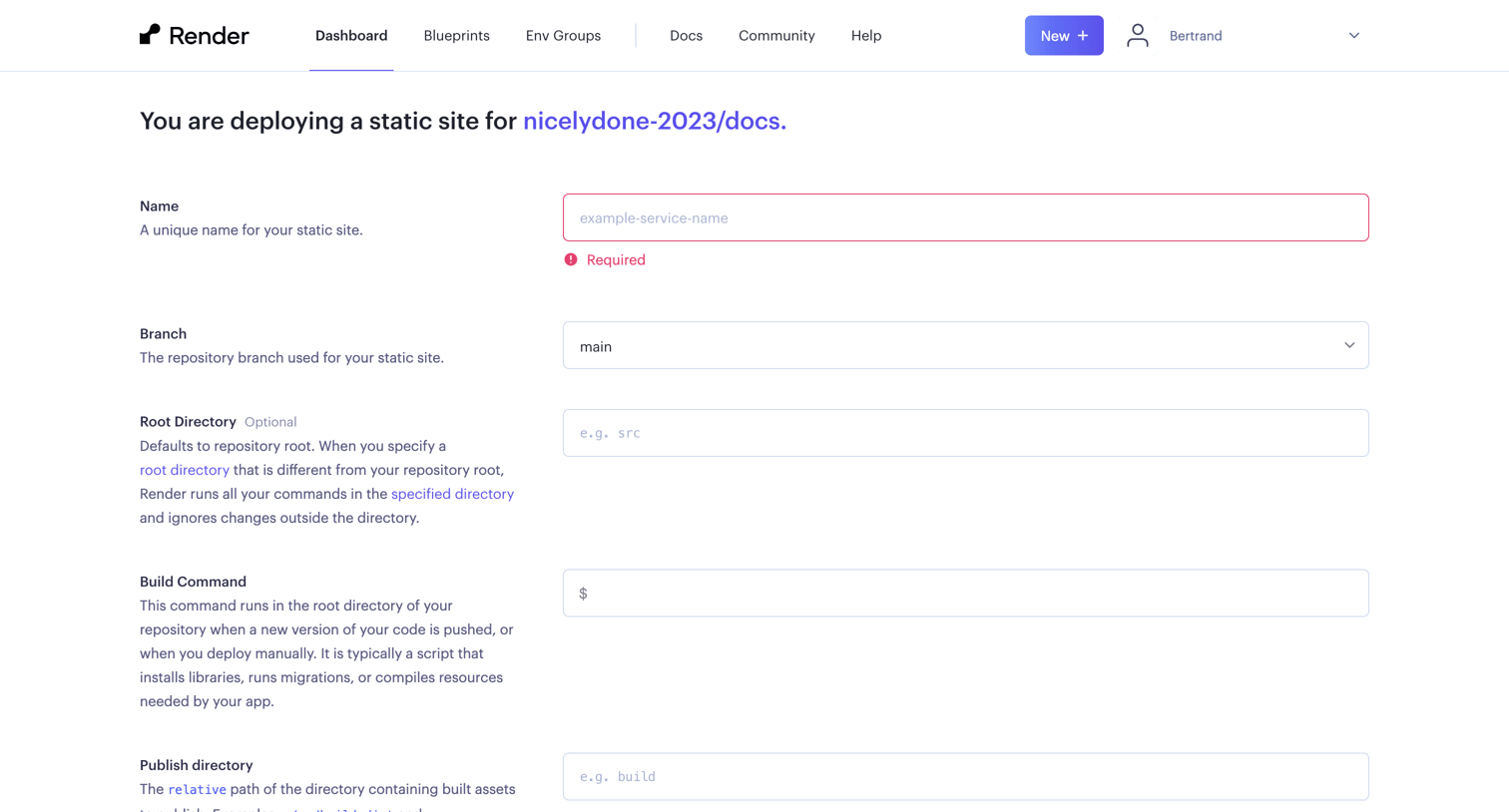This screenshot has height=812, width=1509.
Task: Open the Docs menu item
Action: pyautogui.click(x=686, y=36)
